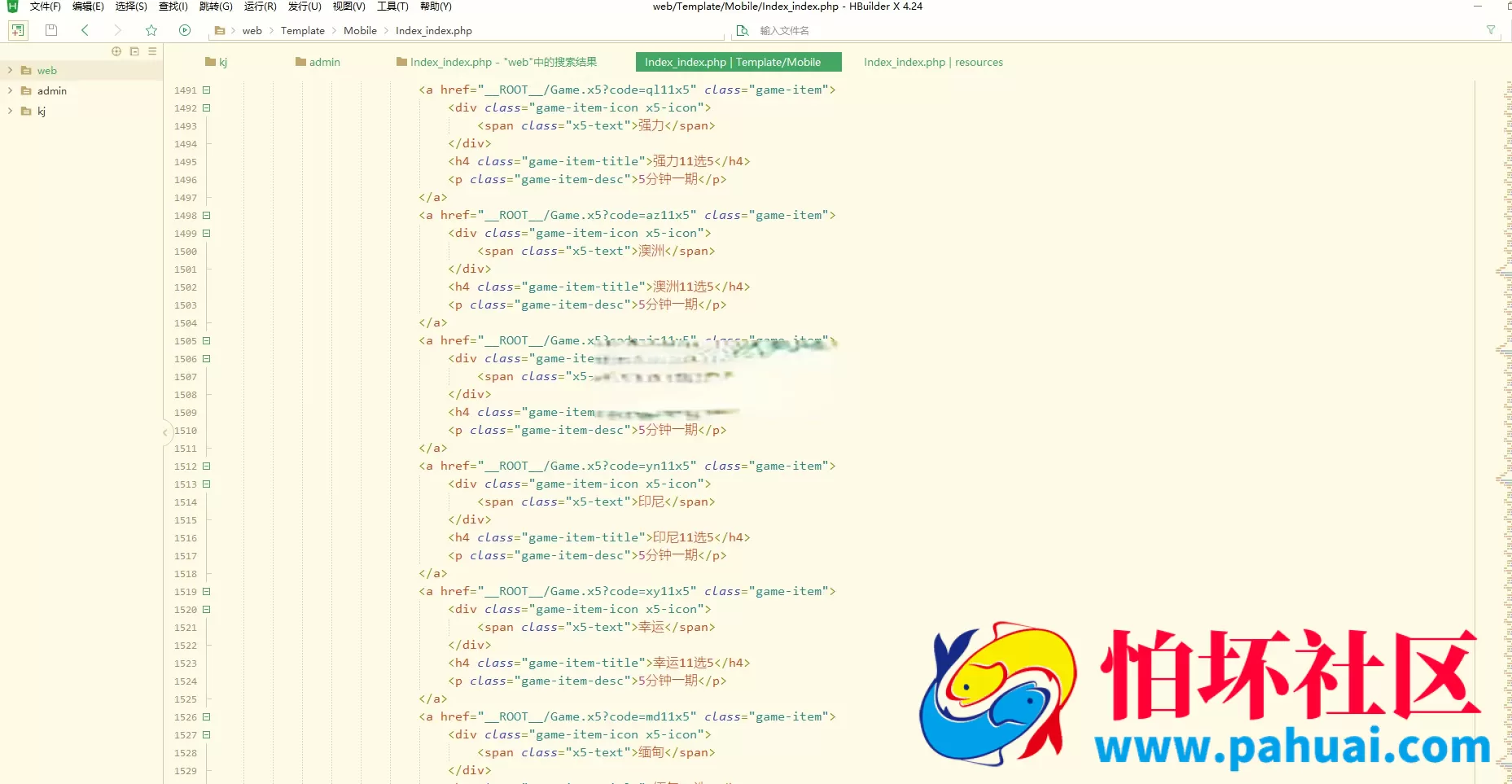1512x784 pixels.
Task: Open the 视图(V) menu
Action: click(349, 7)
